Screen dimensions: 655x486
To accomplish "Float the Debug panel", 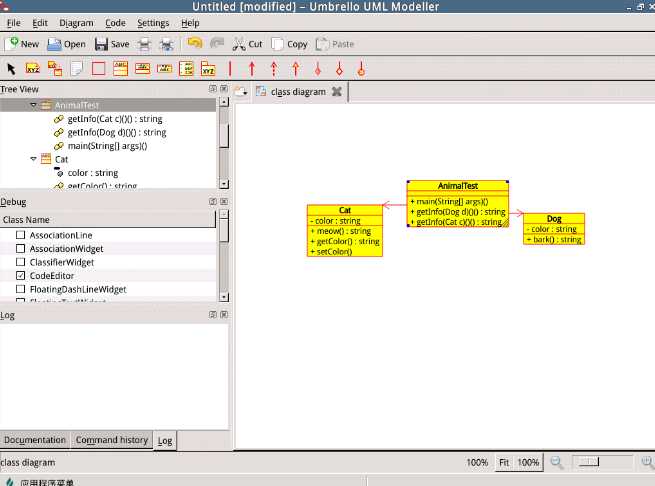I will (x=213, y=201).
